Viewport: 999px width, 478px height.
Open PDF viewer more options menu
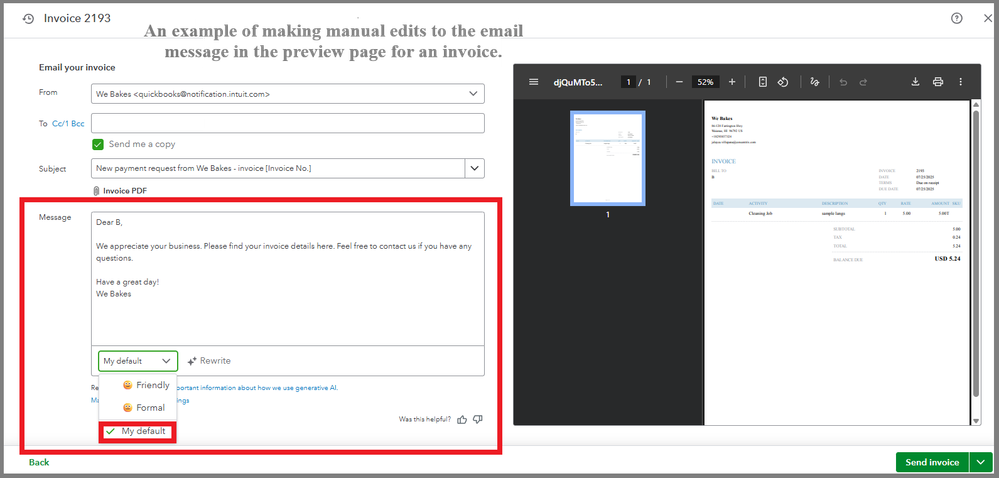point(961,82)
